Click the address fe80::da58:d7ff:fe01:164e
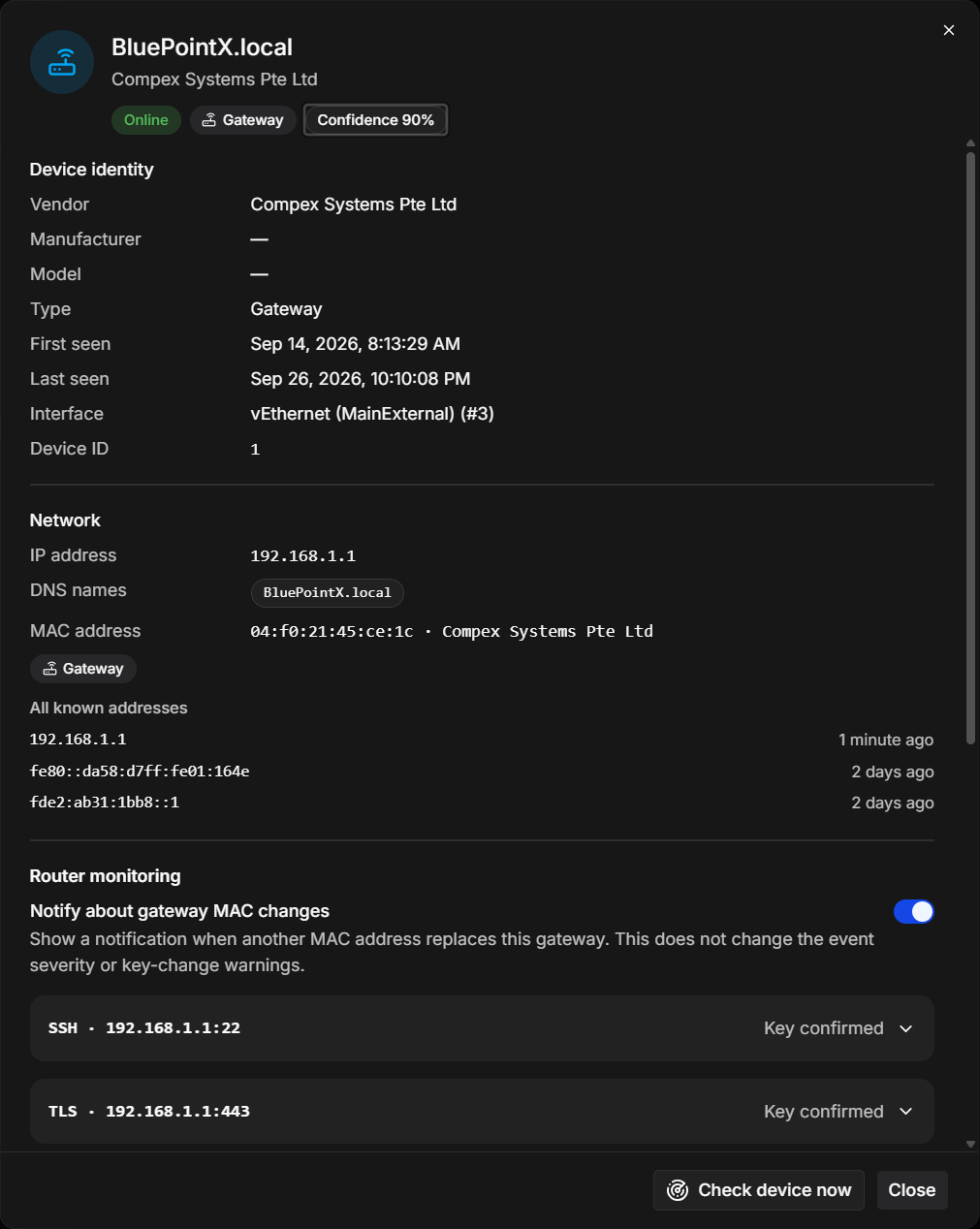 [140, 772]
